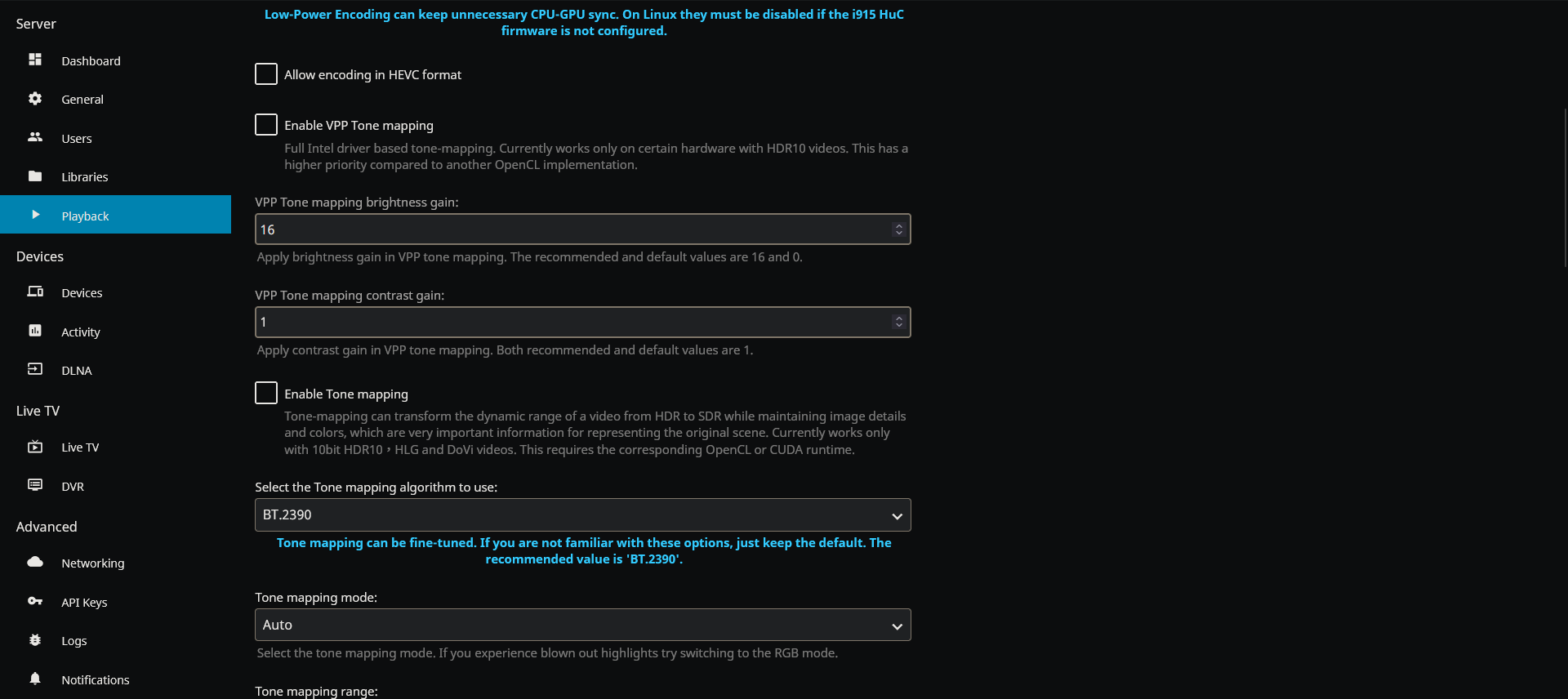This screenshot has width=1568, height=699.
Task: Click the General gear icon
Action: click(x=35, y=99)
